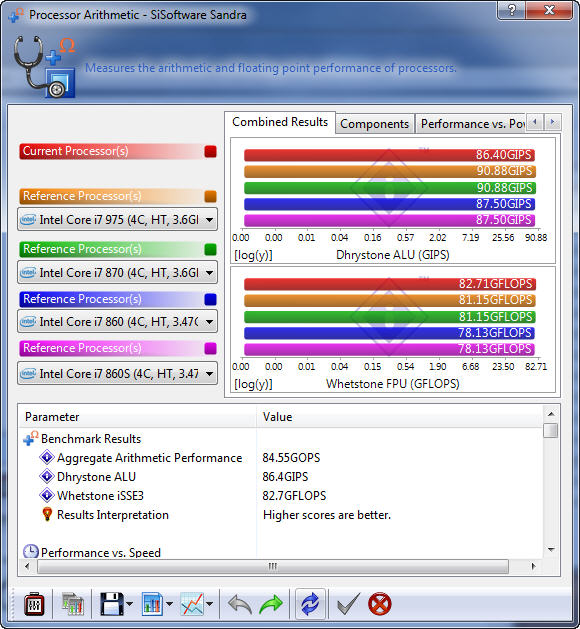
Task: Close the Processor Arithmetic window
Action: click(549, 10)
